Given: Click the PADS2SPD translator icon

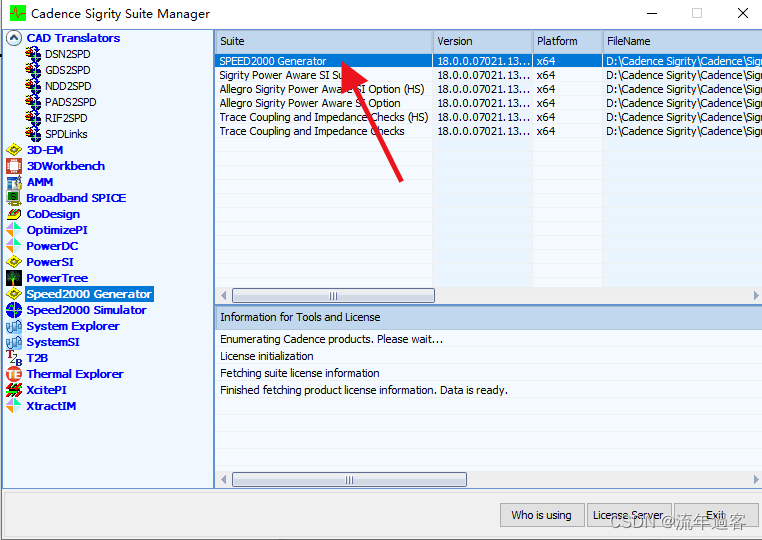Looking at the screenshot, I should (x=33, y=102).
